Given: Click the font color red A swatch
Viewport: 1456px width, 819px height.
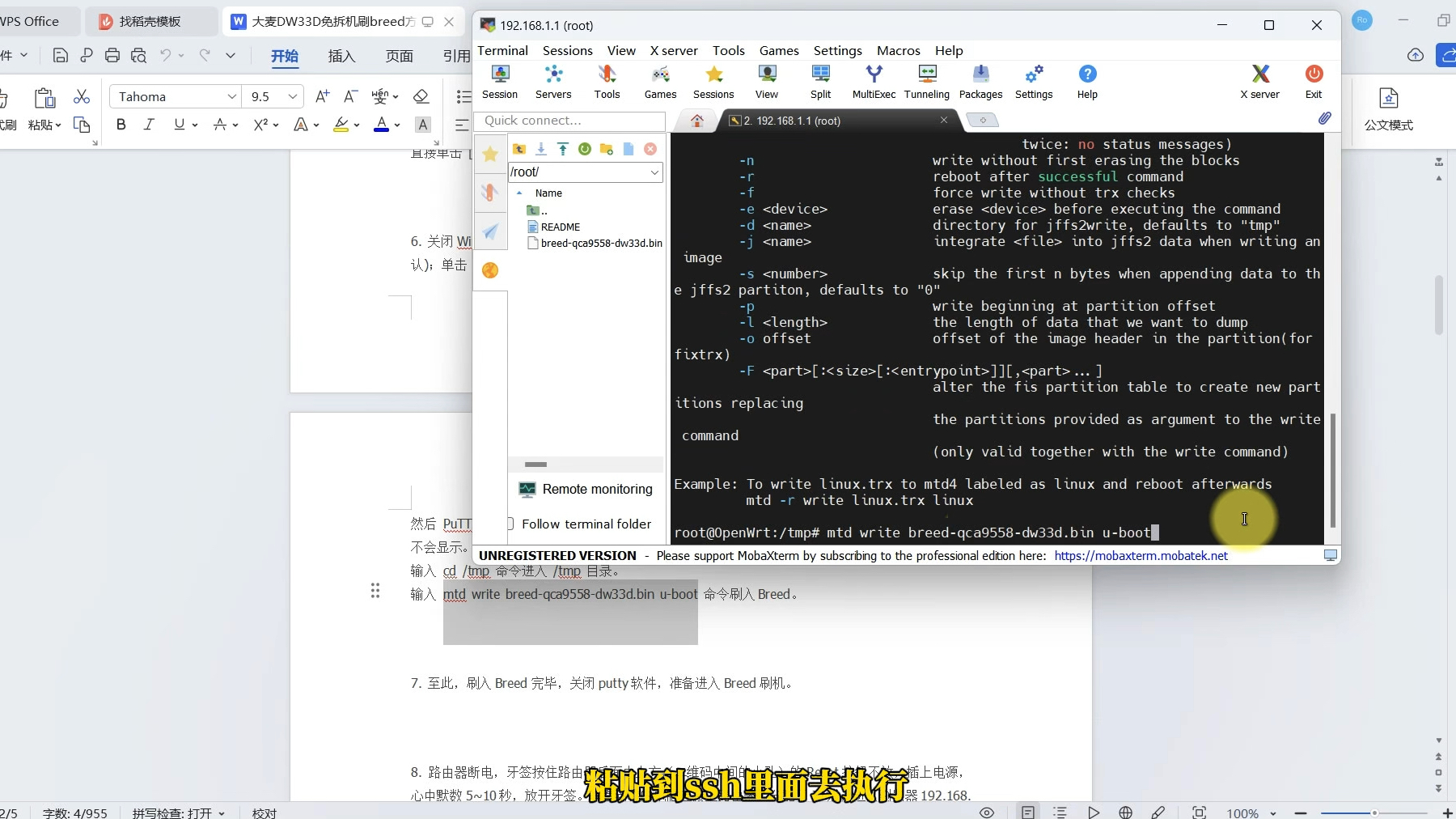Looking at the screenshot, I should (381, 125).
